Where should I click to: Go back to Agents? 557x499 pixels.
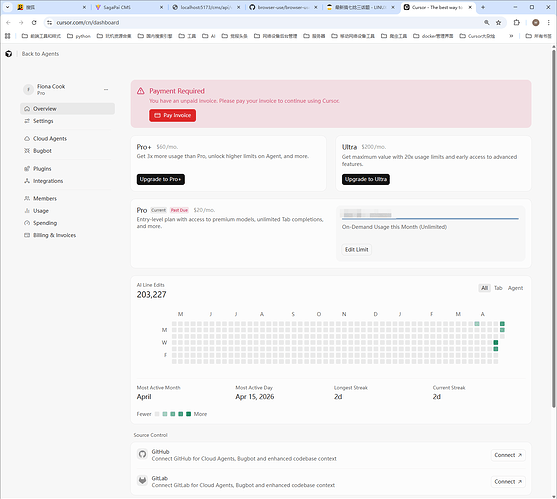tap(40, 54)
